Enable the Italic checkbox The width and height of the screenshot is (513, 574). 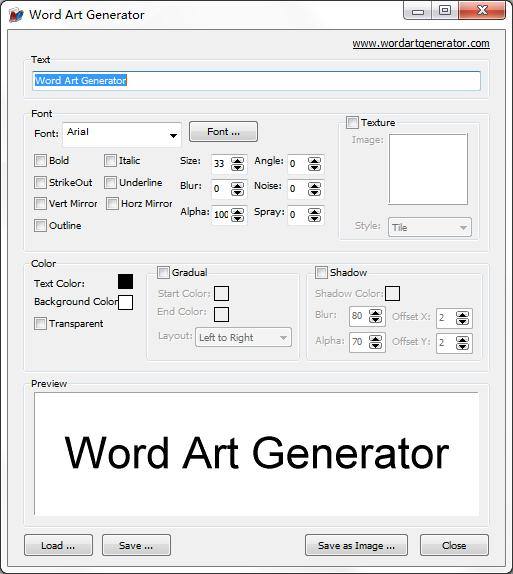point(110,160)
